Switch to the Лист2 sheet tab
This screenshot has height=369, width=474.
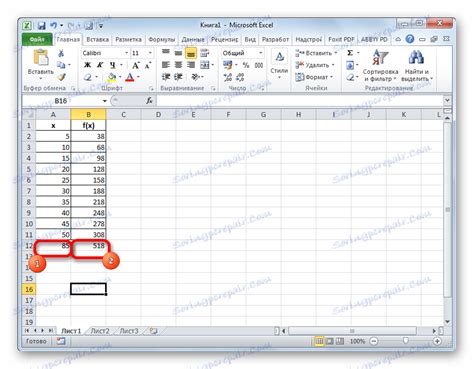pos(100,331)
